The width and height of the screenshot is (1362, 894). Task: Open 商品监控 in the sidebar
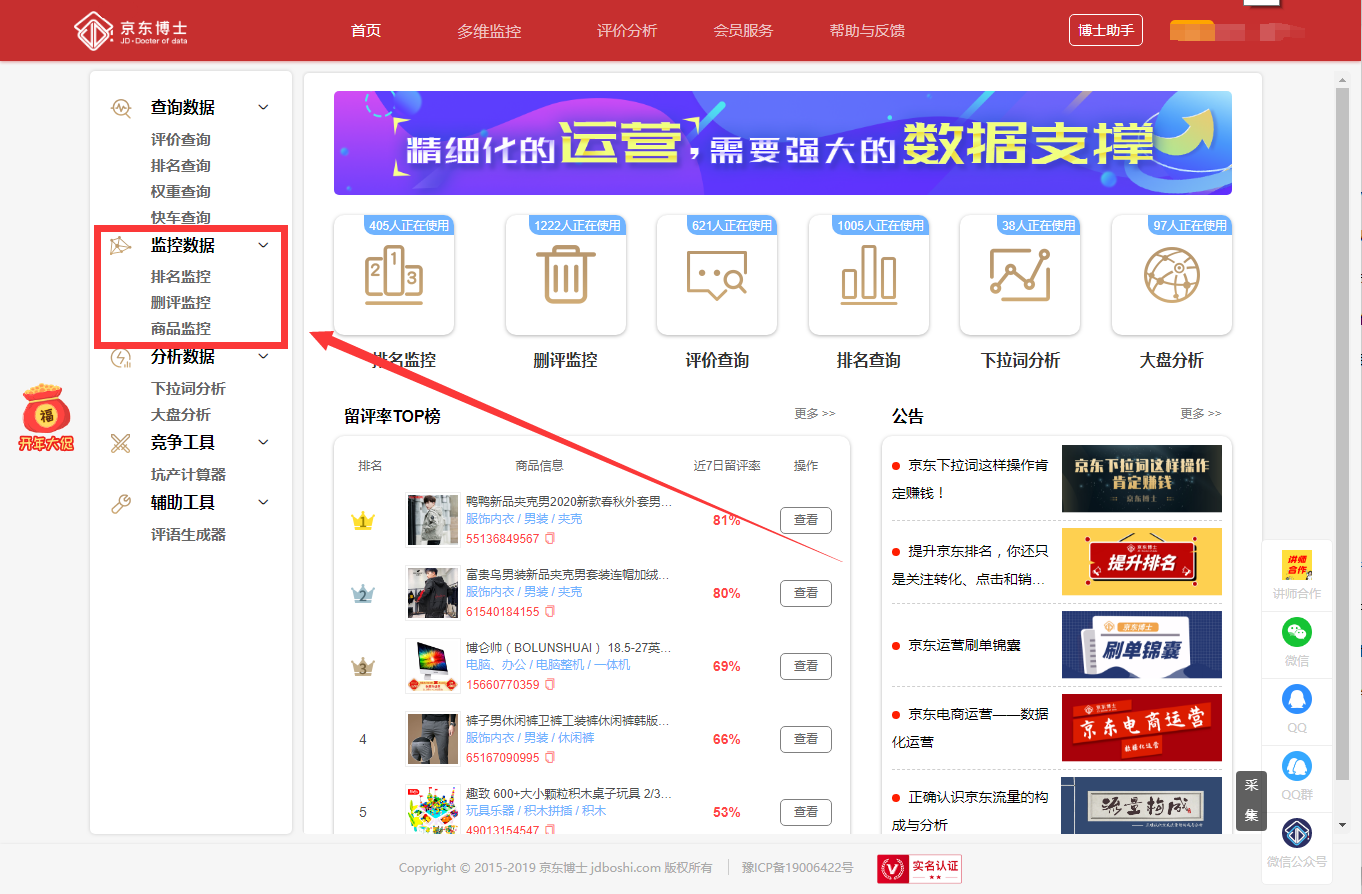coord(181,329)
